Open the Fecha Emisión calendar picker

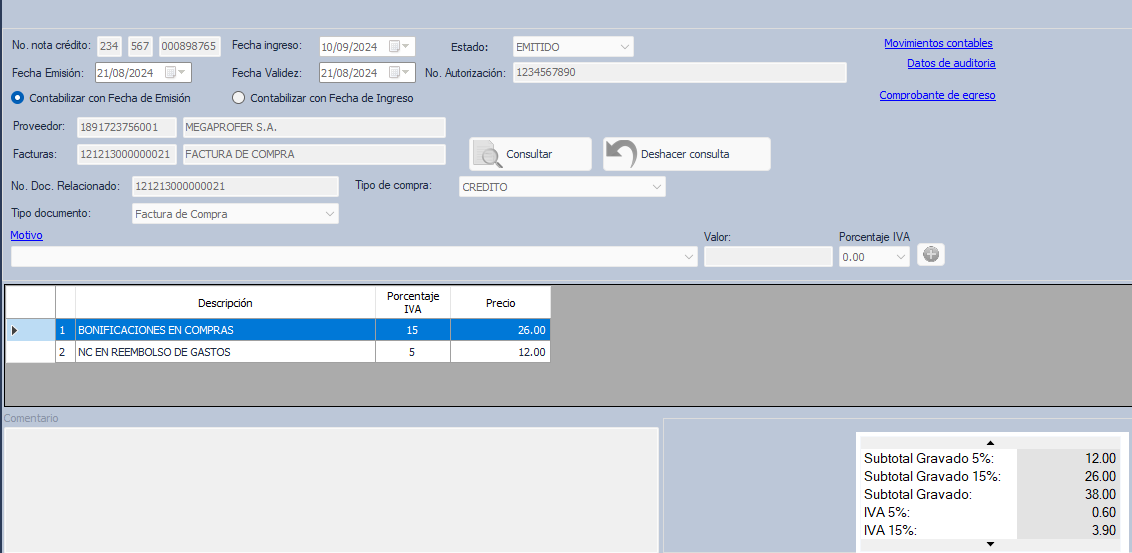[x=176, y=73]
